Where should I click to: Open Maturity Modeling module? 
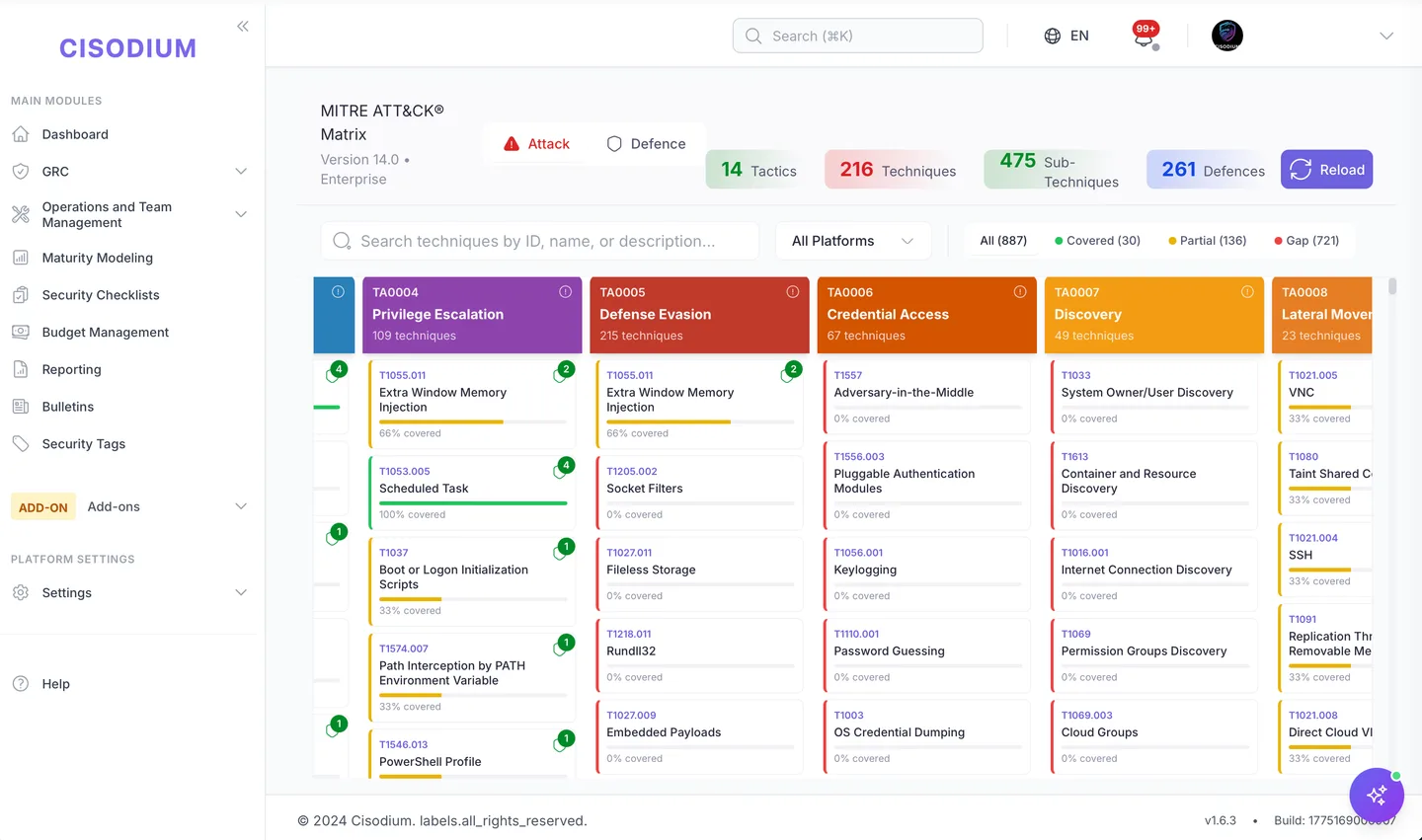pos(98,258)
